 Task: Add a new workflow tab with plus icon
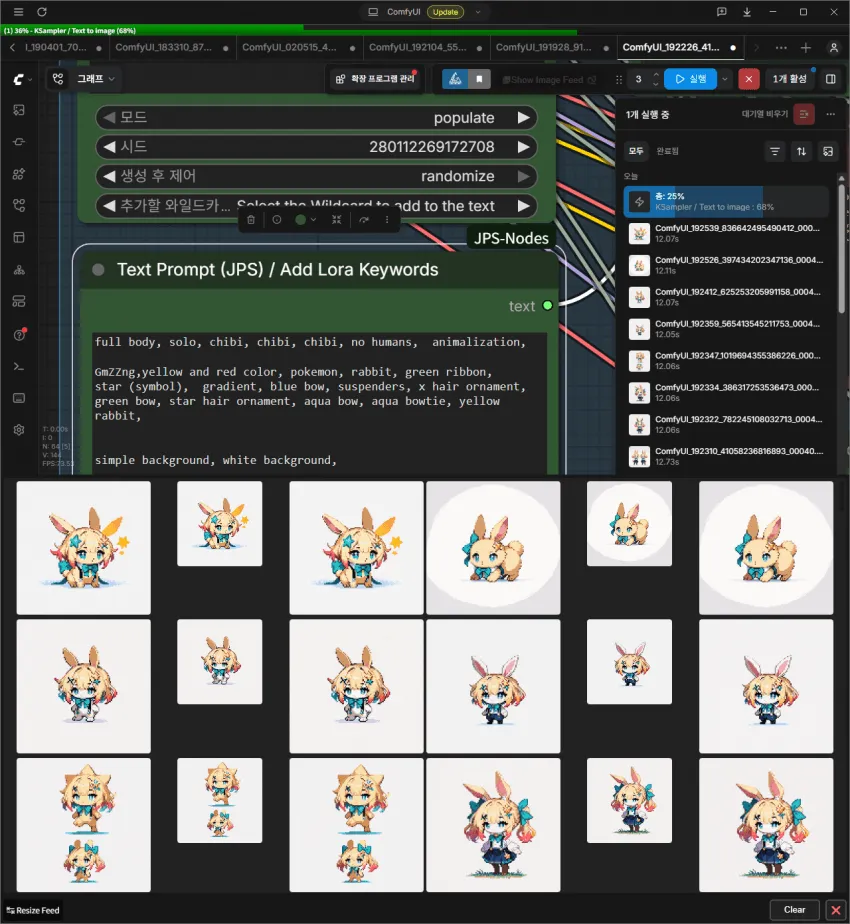(806, 48)
